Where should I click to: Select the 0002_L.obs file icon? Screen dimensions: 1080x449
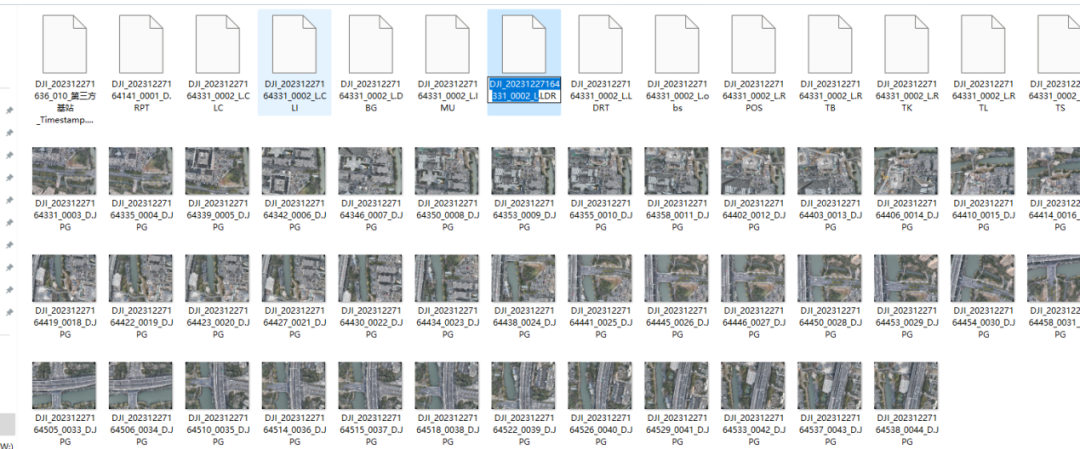point(677,44)
